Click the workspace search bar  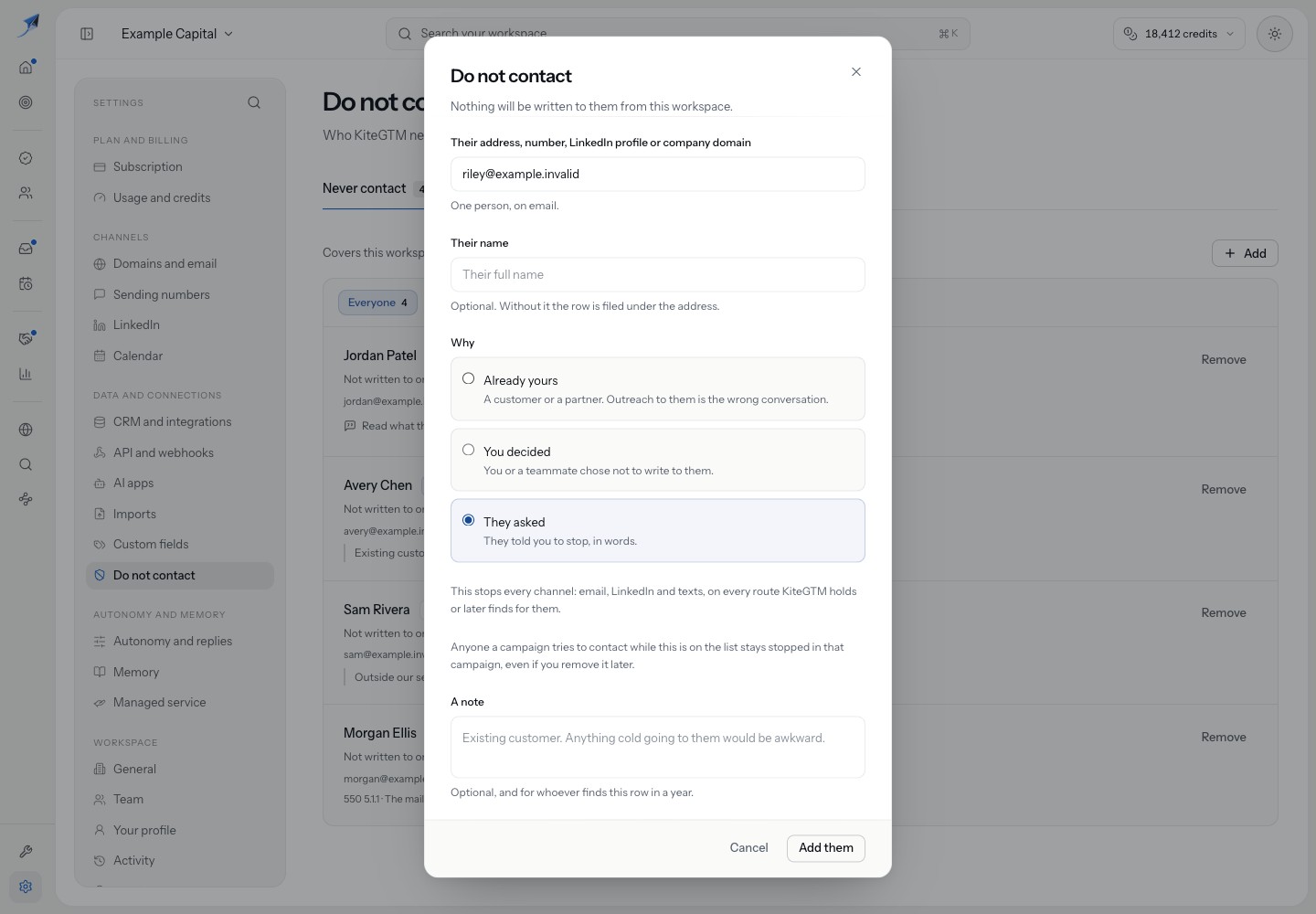click(x=678, y=34)
